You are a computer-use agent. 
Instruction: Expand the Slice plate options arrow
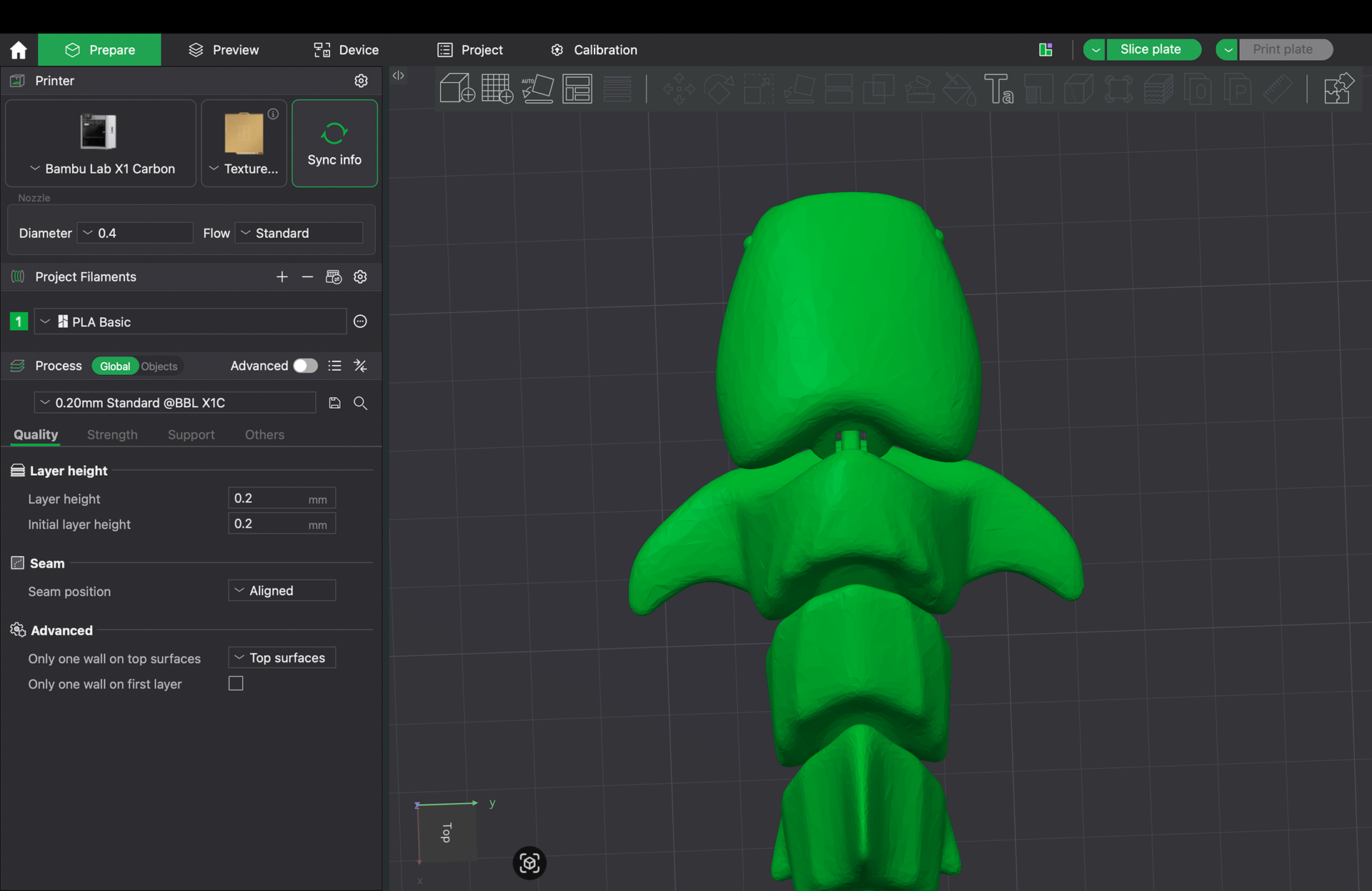point(1095,50)
